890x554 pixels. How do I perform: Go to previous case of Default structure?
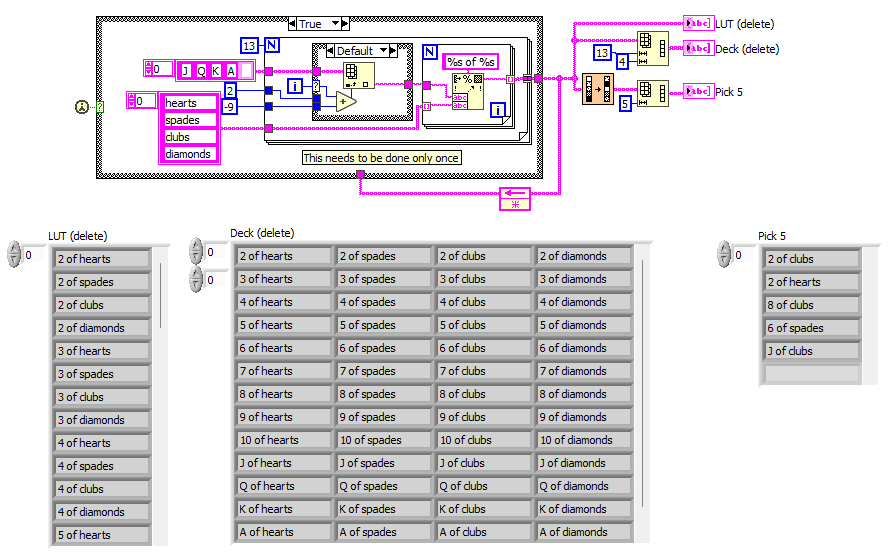[x=330, y=51]
